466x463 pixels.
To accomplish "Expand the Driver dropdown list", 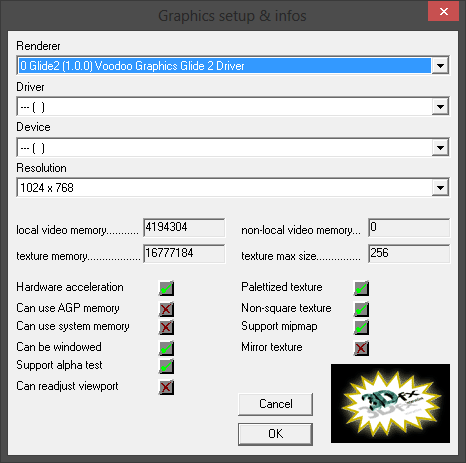I will point(440,107).
